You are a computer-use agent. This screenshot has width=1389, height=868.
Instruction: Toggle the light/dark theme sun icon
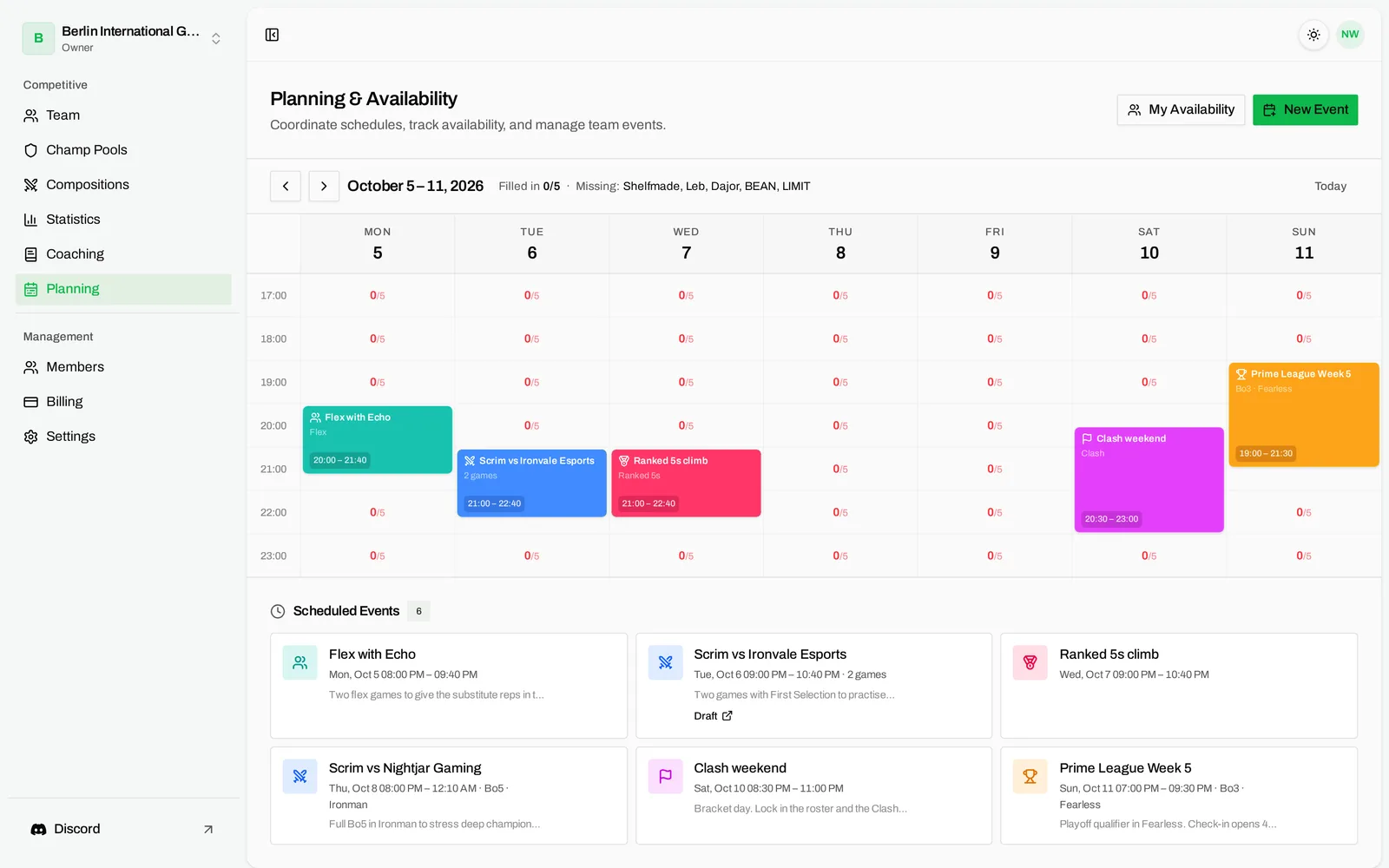pos(1313,35)
